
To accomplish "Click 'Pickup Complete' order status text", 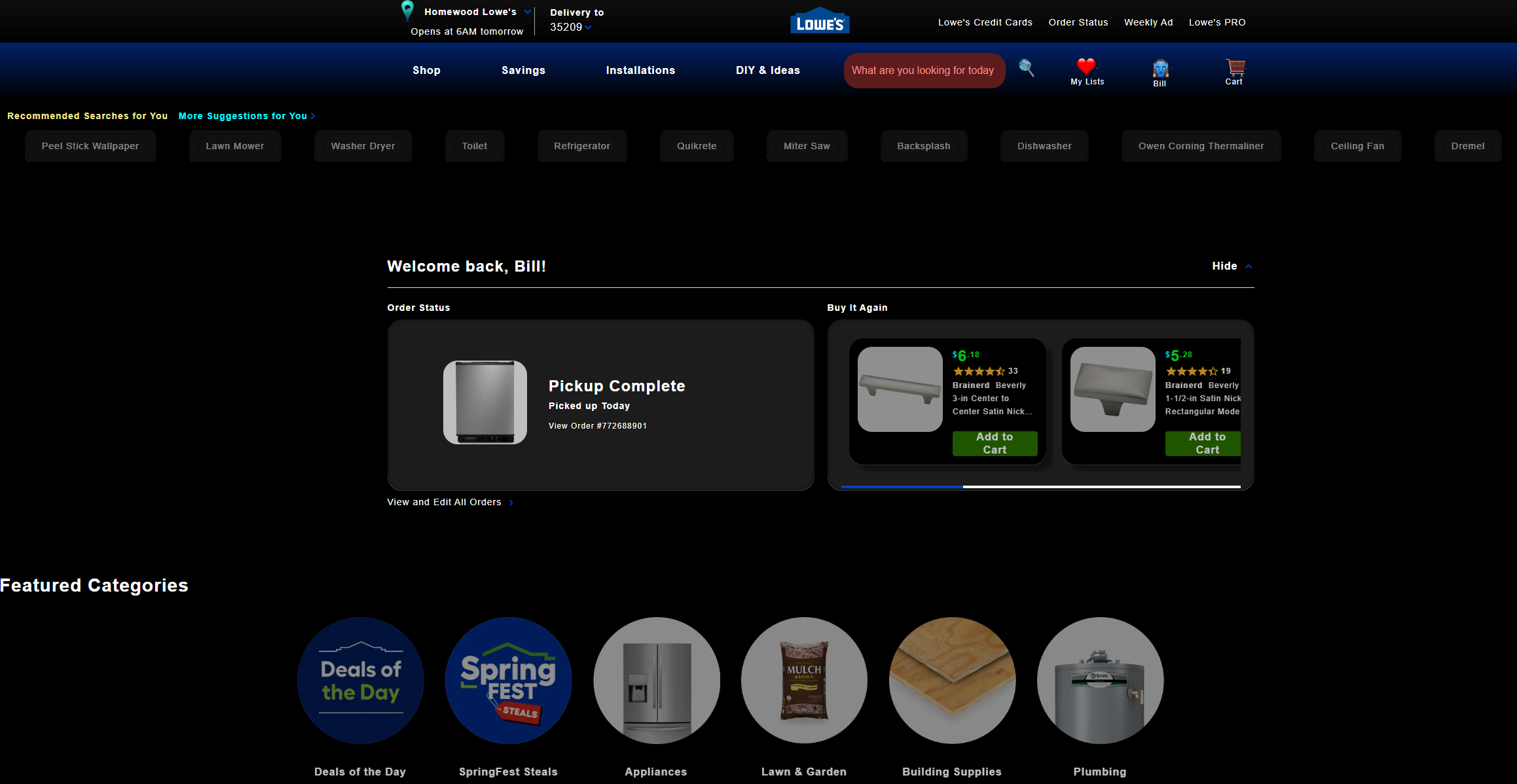I will point(617,386).
